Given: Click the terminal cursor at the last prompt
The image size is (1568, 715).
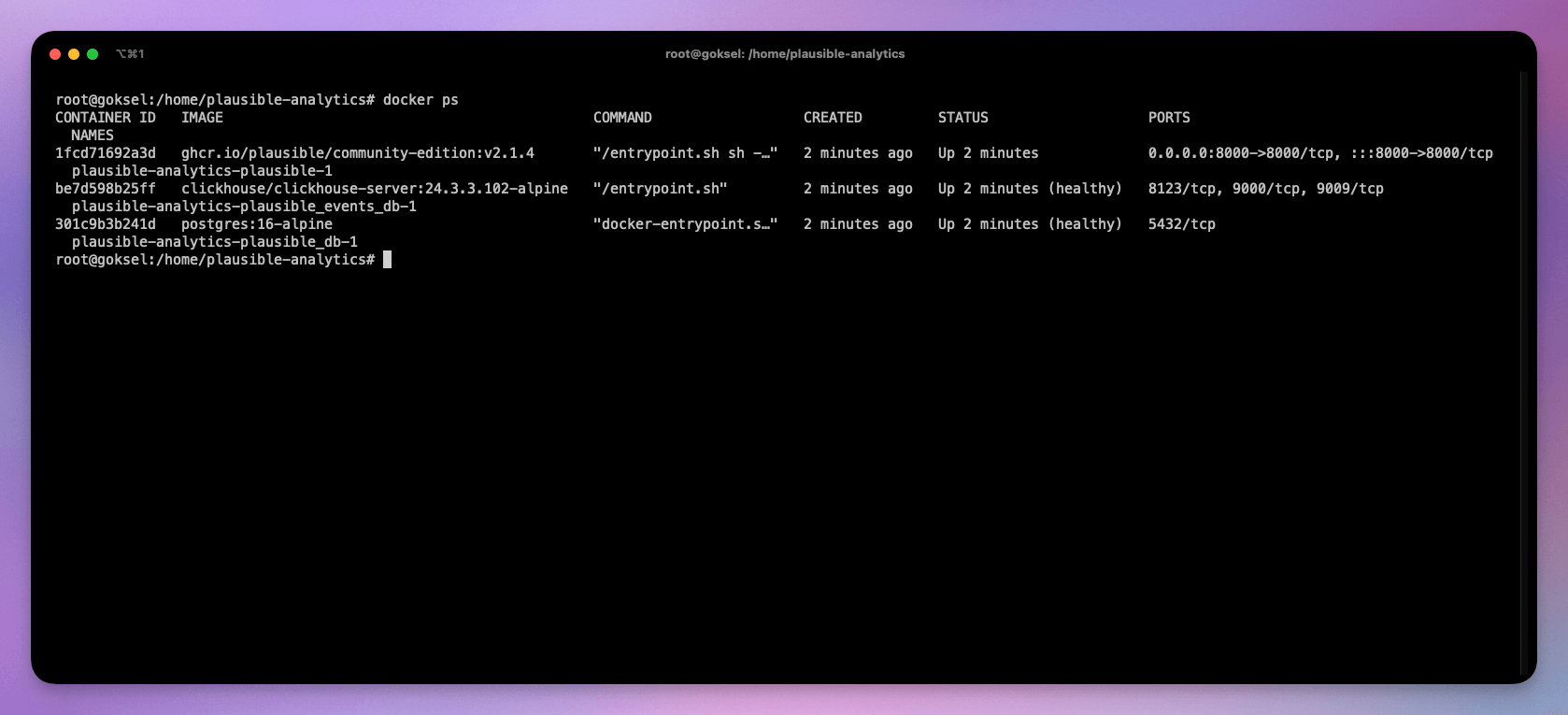Looking at the screenshot, I should point(388,260).
